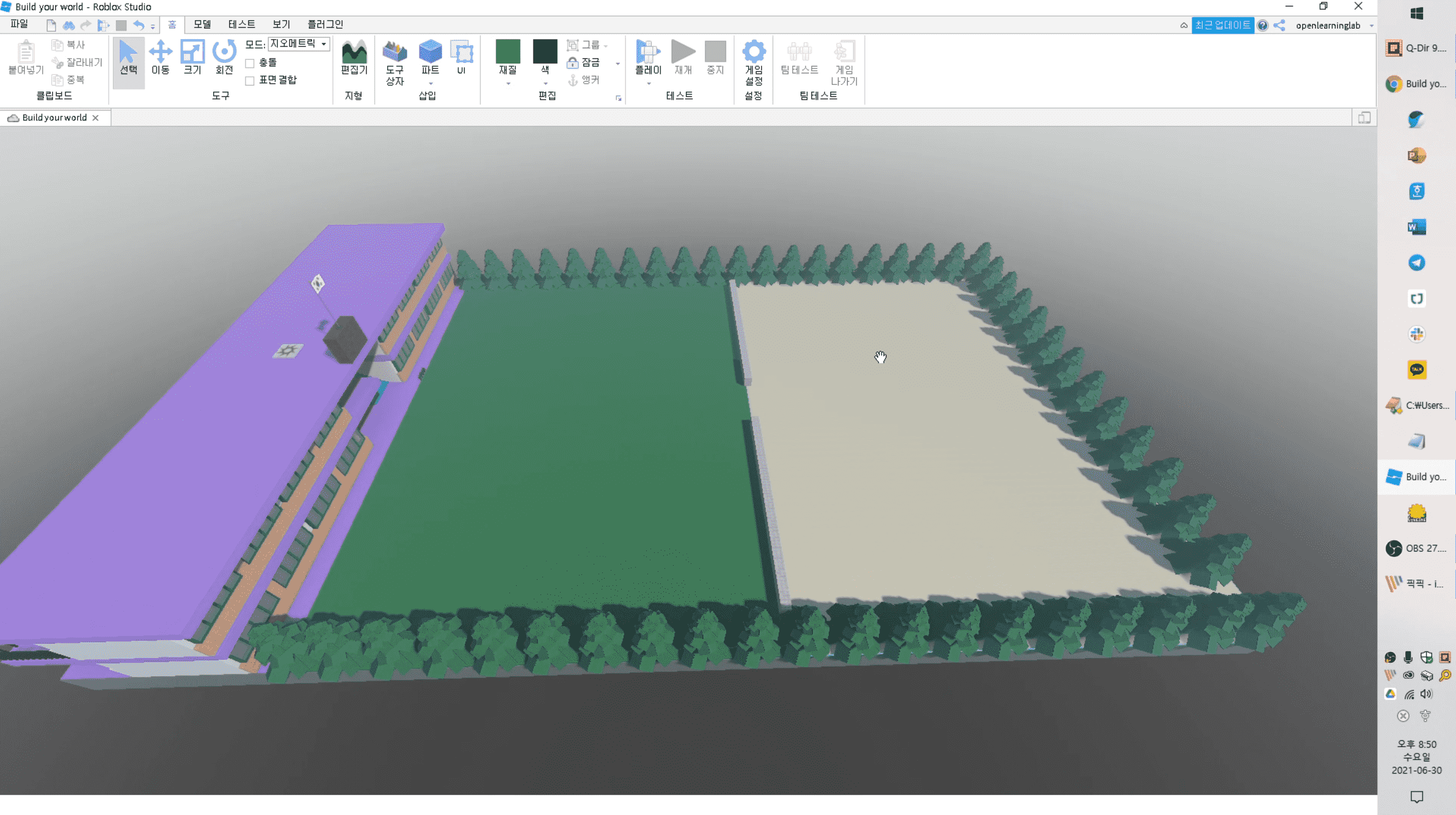This screenshot has width=1456, height=815.
Task: Click the green Material (재질) swatch
Action: 508,51
